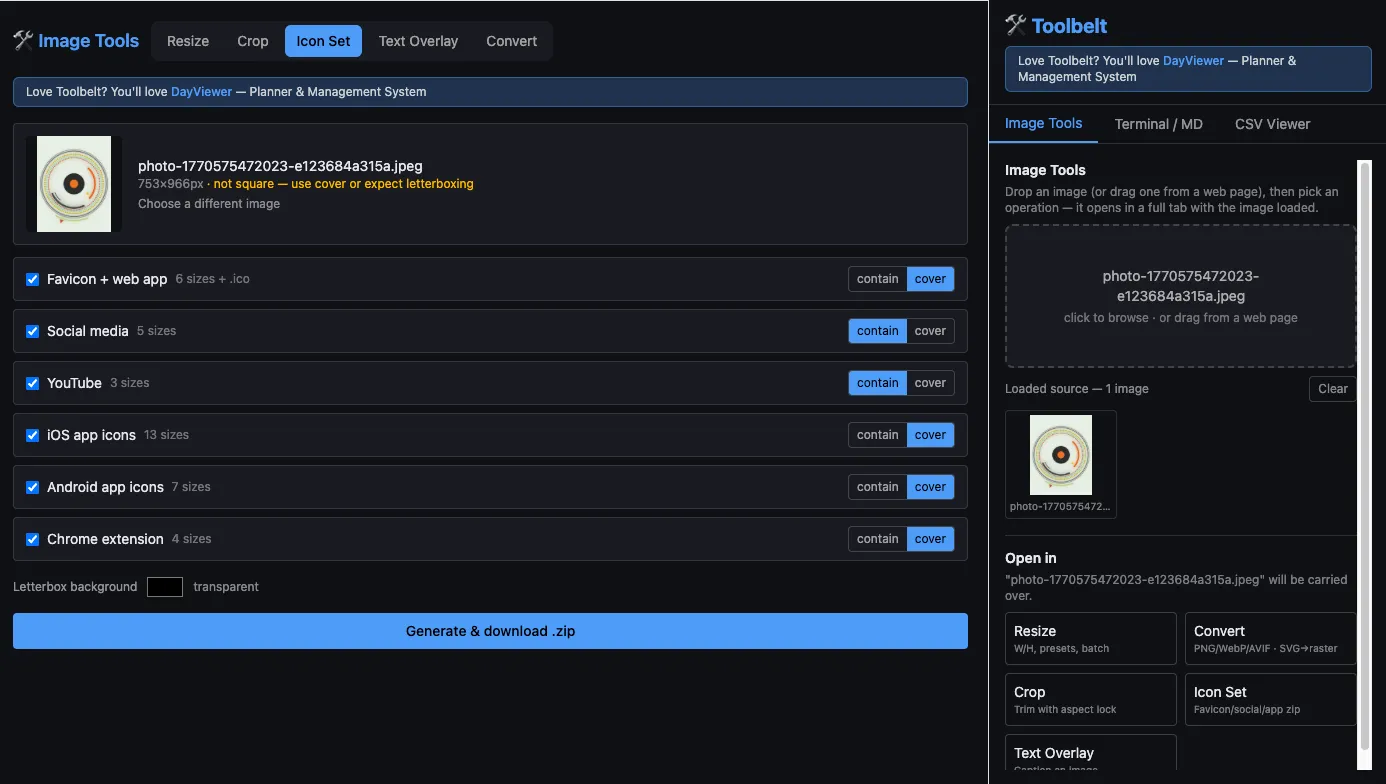Set Favicon + web app to cover
The height and width of the screenshot is (784, 1386).
pos(930,279)
